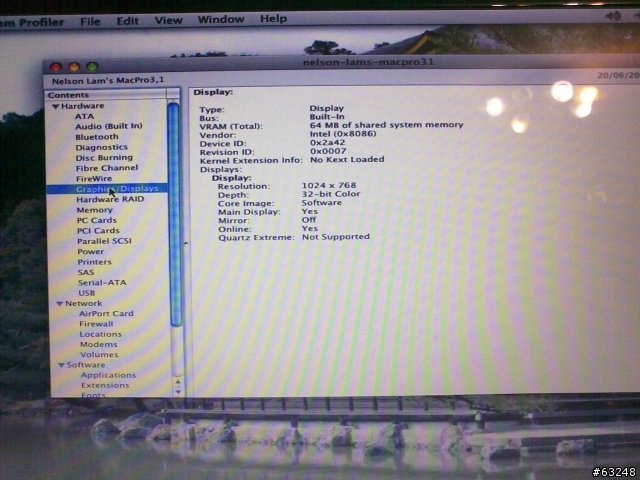Select USB in the sidebar

87,293
